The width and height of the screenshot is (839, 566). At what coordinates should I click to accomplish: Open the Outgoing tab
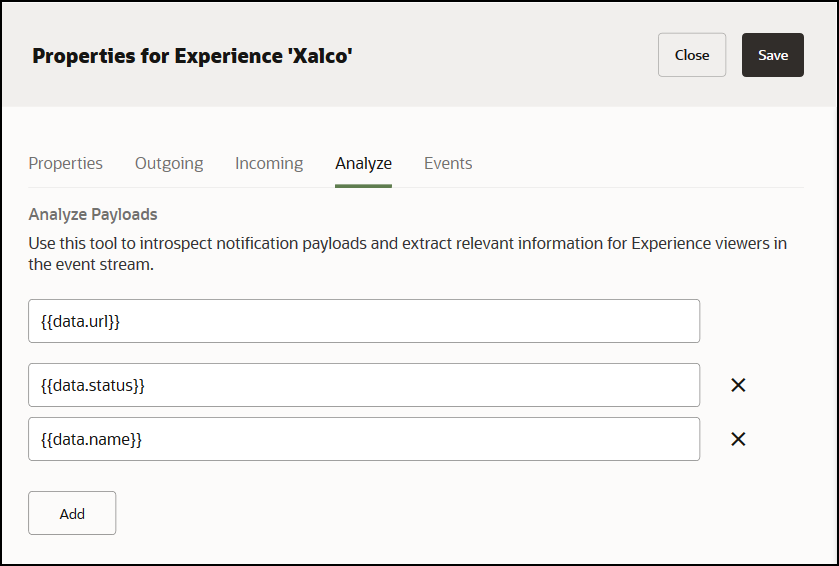pyautogui.click(x=169, y=163)
